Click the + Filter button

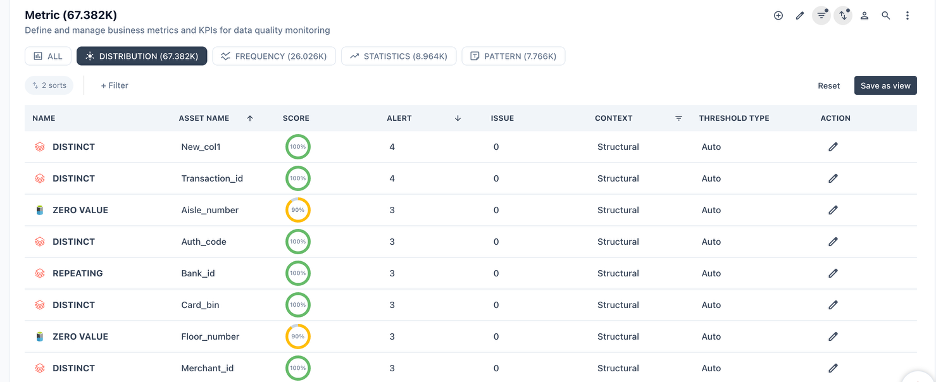point(114,85)
